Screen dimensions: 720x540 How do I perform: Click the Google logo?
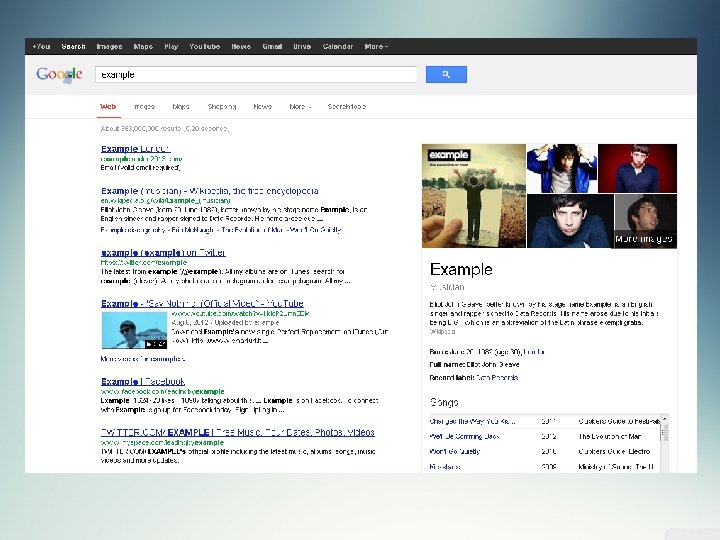pos(59,74)
